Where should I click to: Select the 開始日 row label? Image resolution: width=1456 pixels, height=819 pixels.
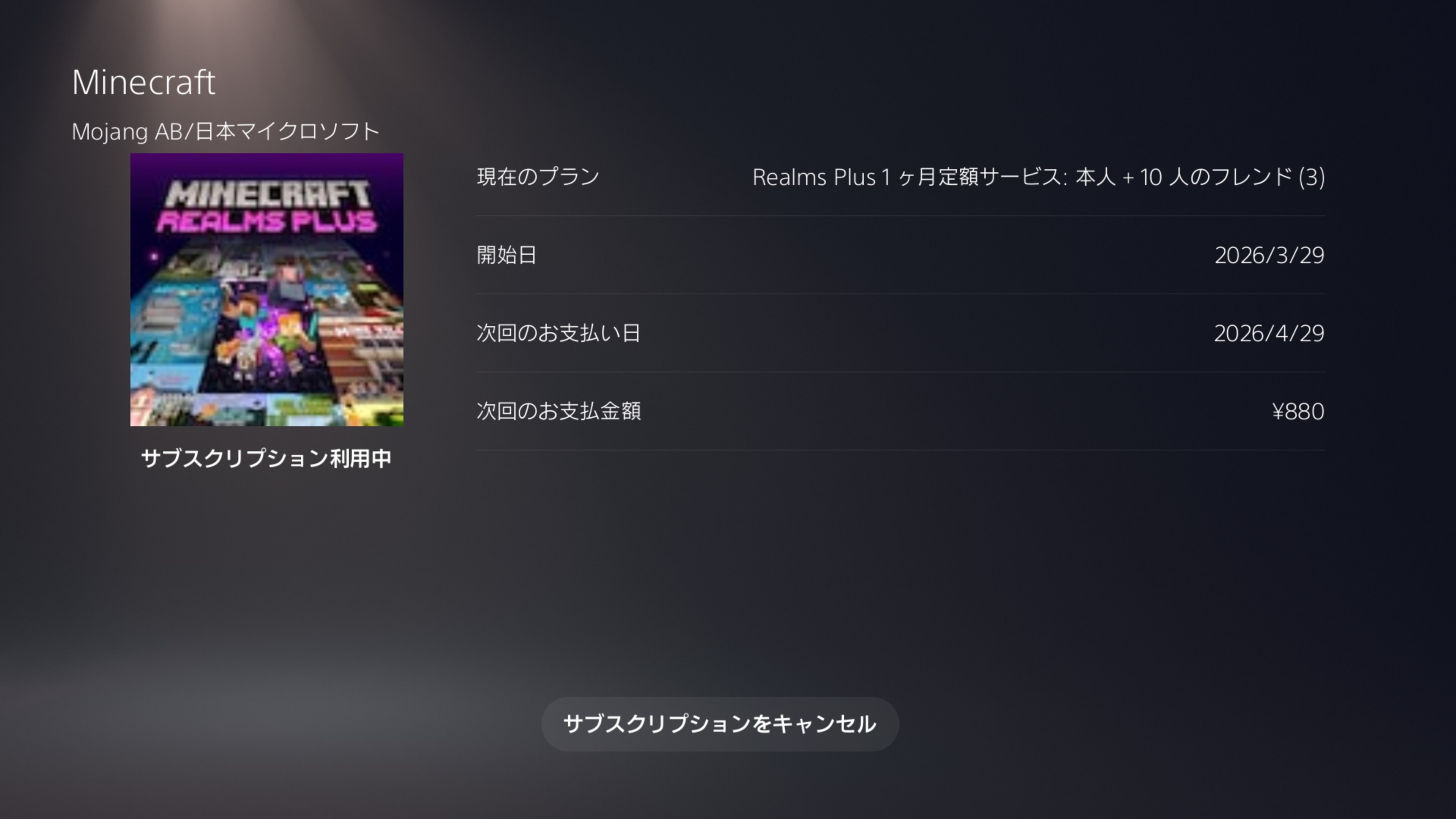(x=507, y=255)
